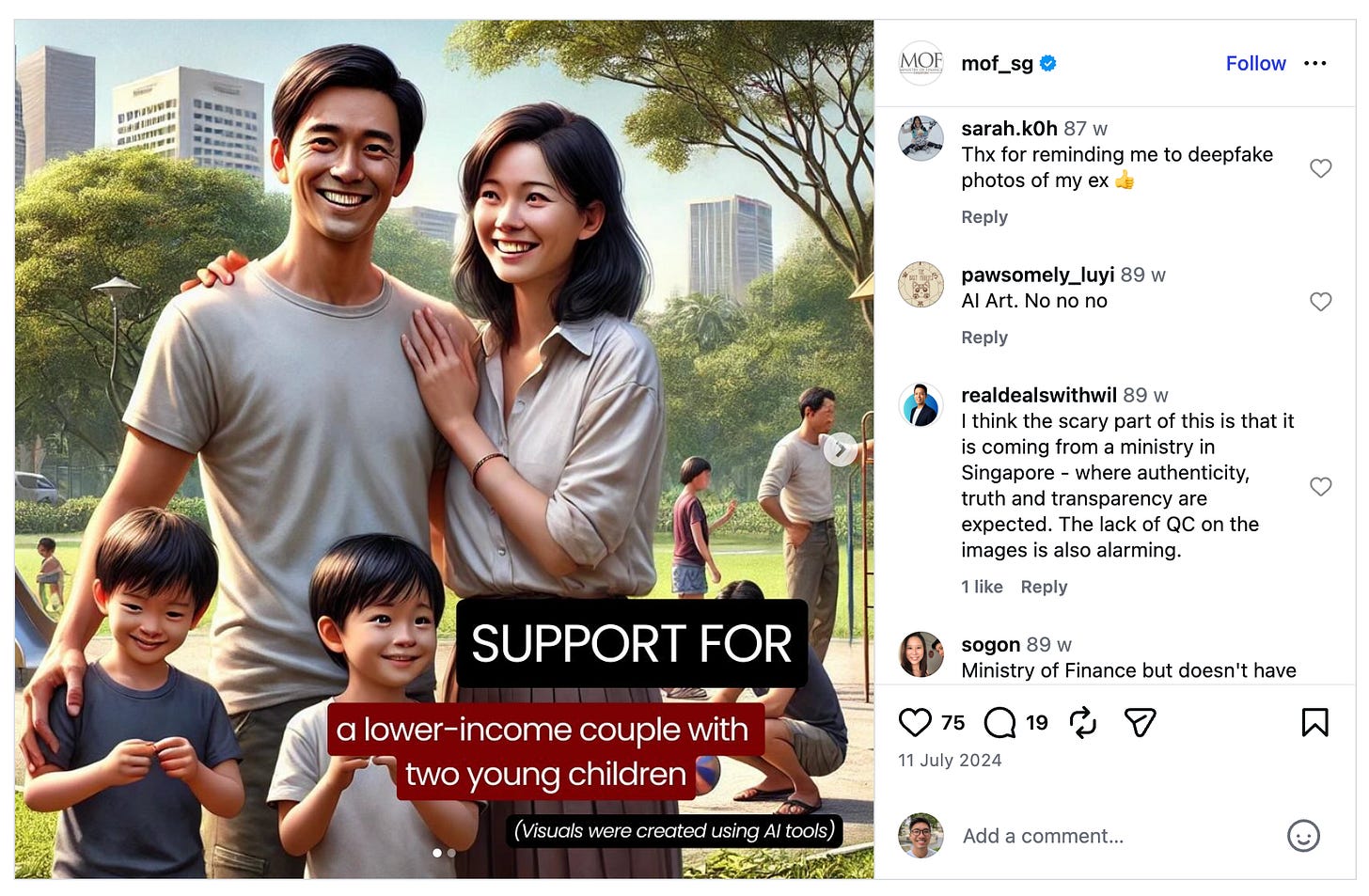View sogon's profile picture

click(921, 654)
